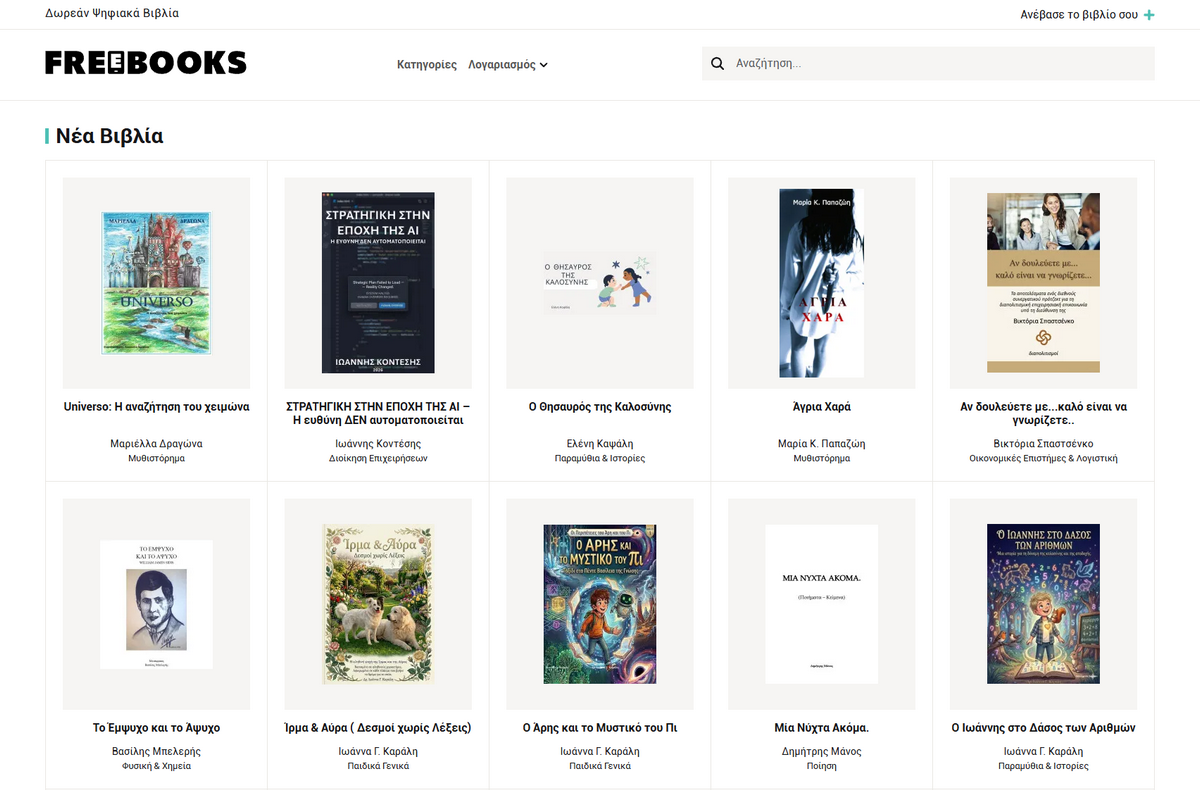
Task: Open the 'Ανέβασε το βιβλίο σου' link
Action: [x=1079, y=15]
